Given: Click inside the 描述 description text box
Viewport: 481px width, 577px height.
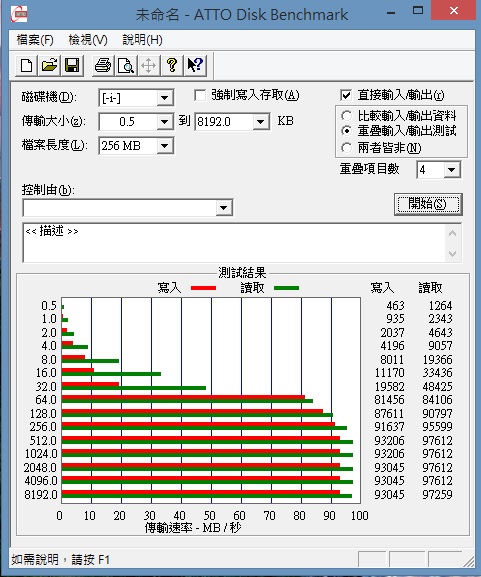Looking at the screenshot, I should tap(234, 243).
